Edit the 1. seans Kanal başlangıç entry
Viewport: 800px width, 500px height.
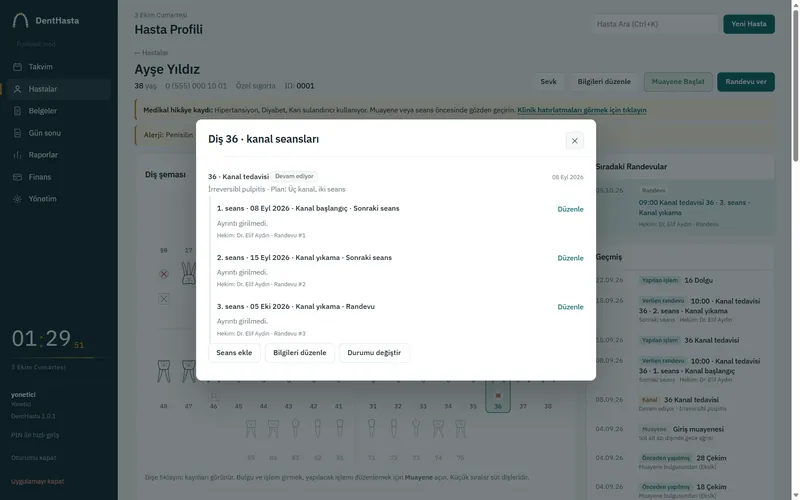pyautogui.click(x=570, y=209)
